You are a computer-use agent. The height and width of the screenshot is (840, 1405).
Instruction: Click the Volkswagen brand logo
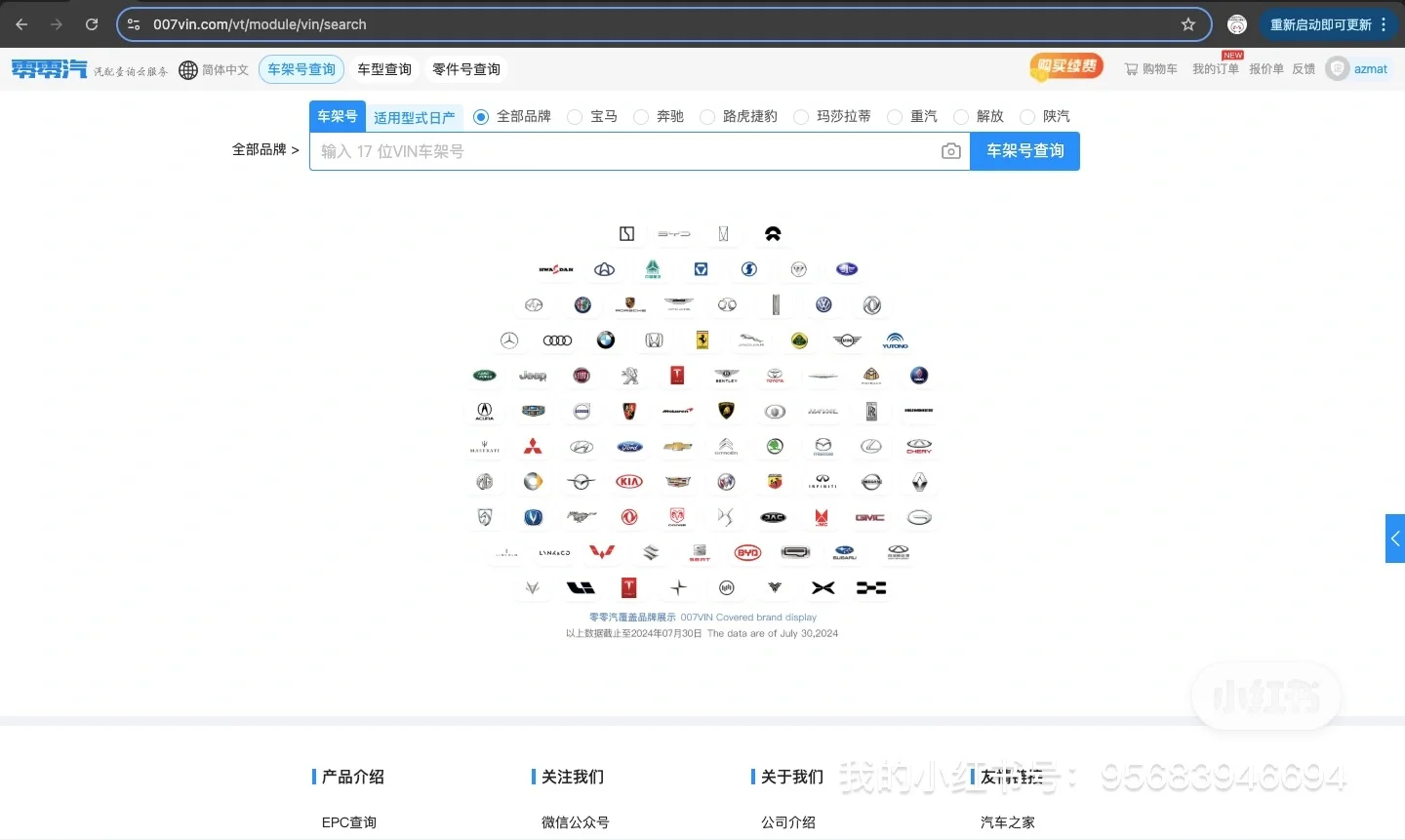click(x=823, y=304)
